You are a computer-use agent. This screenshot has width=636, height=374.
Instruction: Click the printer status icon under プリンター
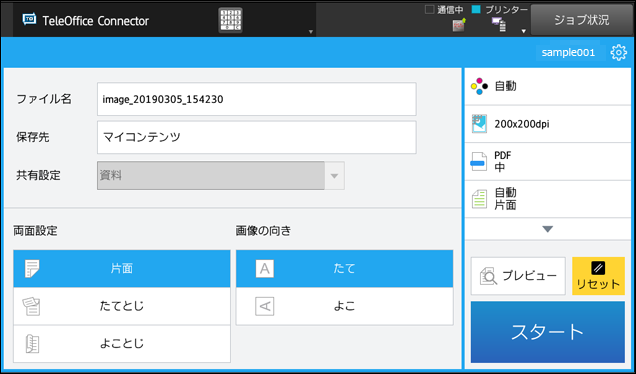pos(499,25)
